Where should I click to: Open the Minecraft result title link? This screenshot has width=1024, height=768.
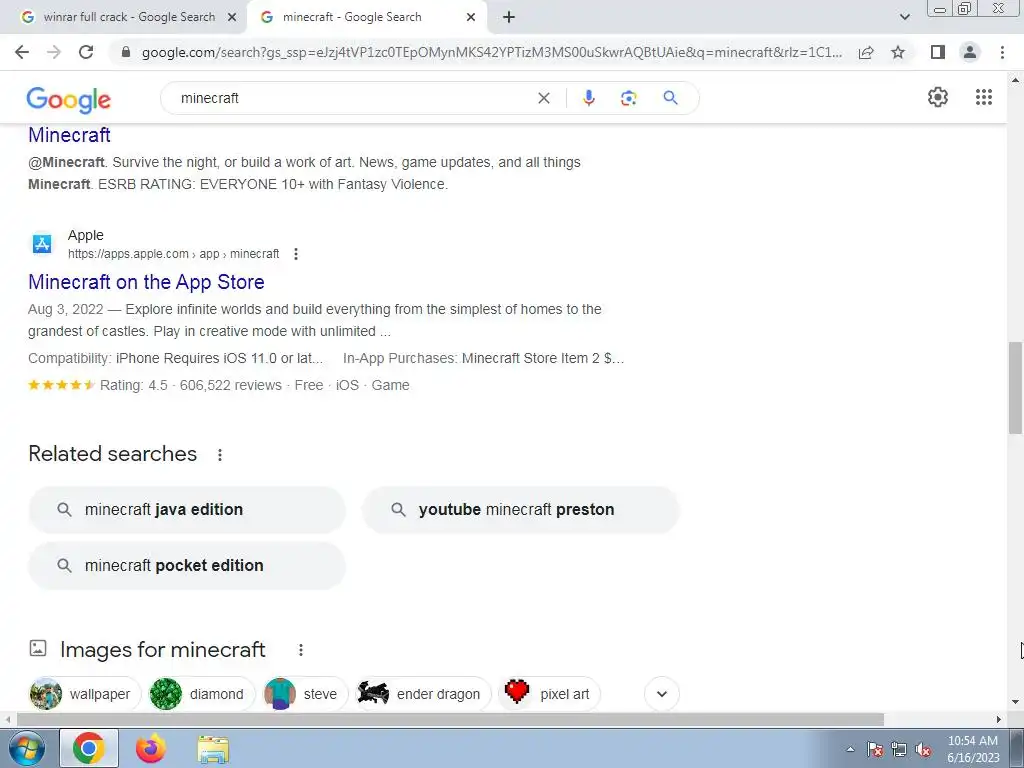[69, 135]
